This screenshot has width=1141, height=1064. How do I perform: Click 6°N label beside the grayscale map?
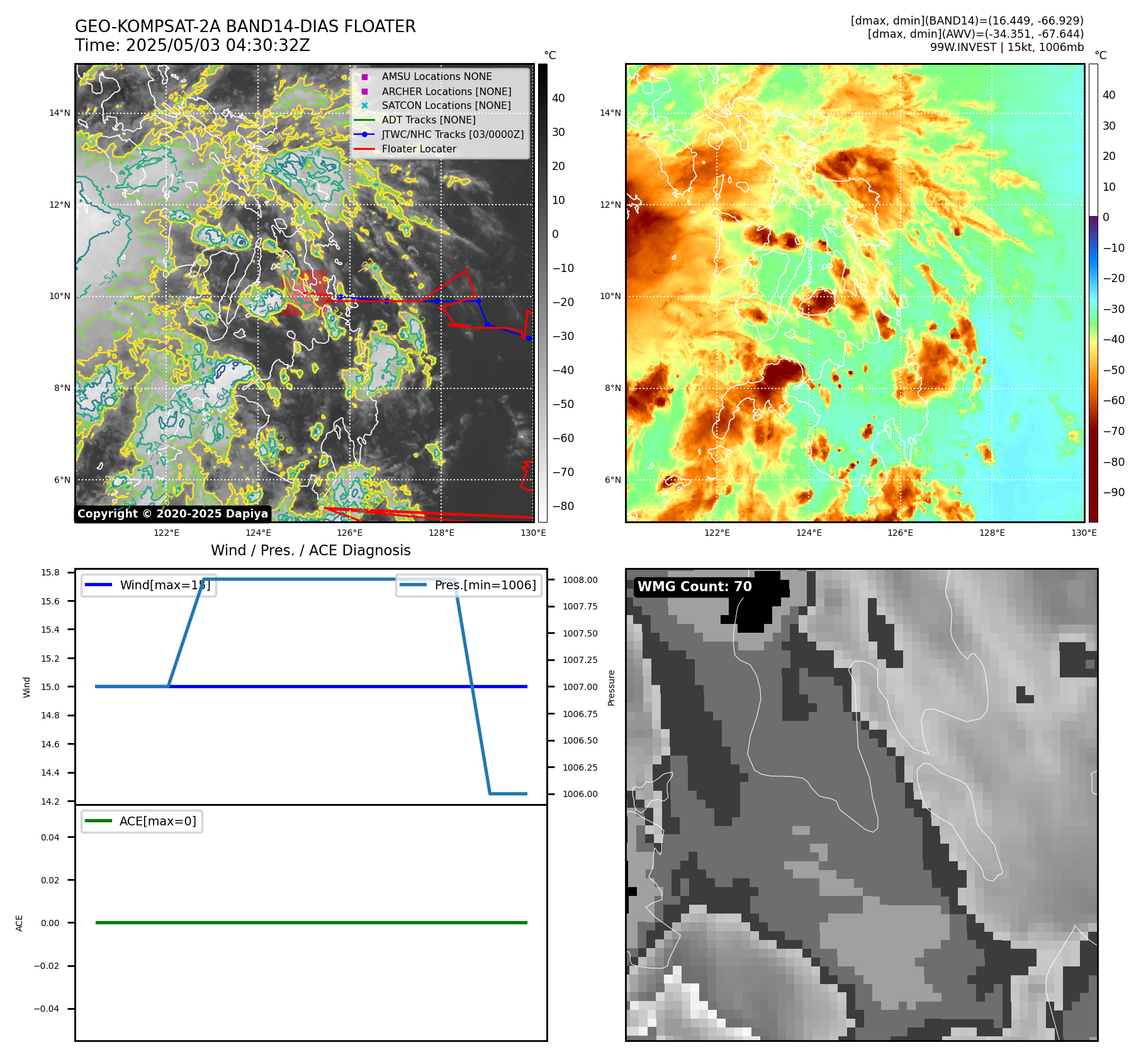coord(62,480)
